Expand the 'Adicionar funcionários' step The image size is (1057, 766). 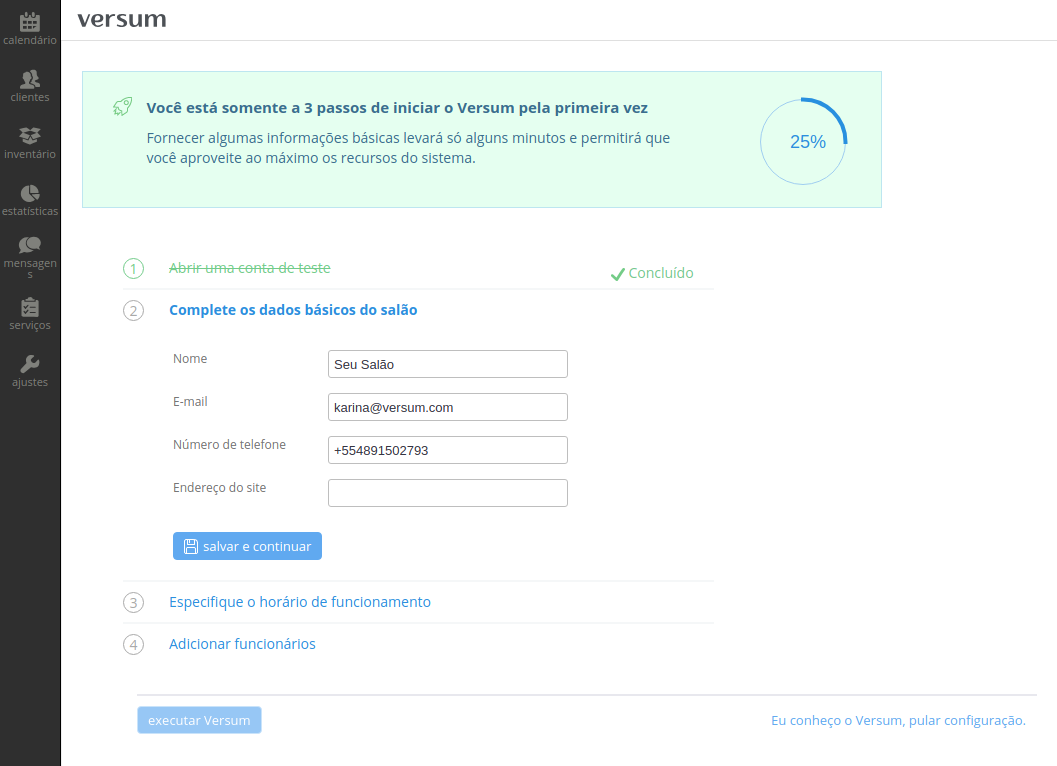pyautogui.click(x=242, y=644)
